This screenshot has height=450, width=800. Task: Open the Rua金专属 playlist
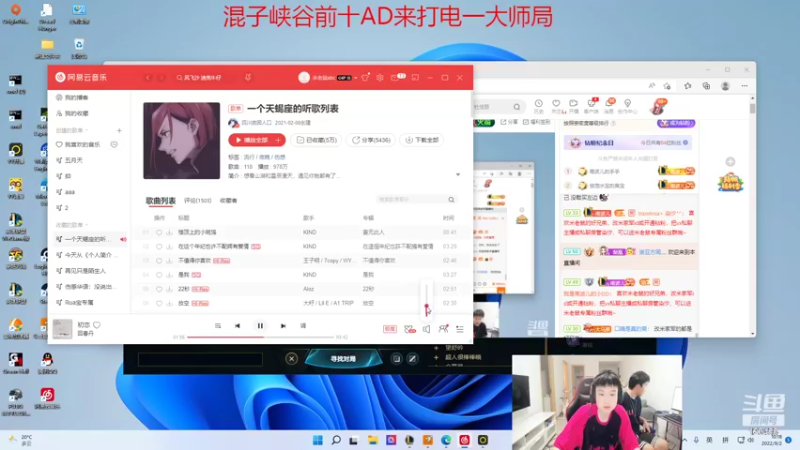75,303
